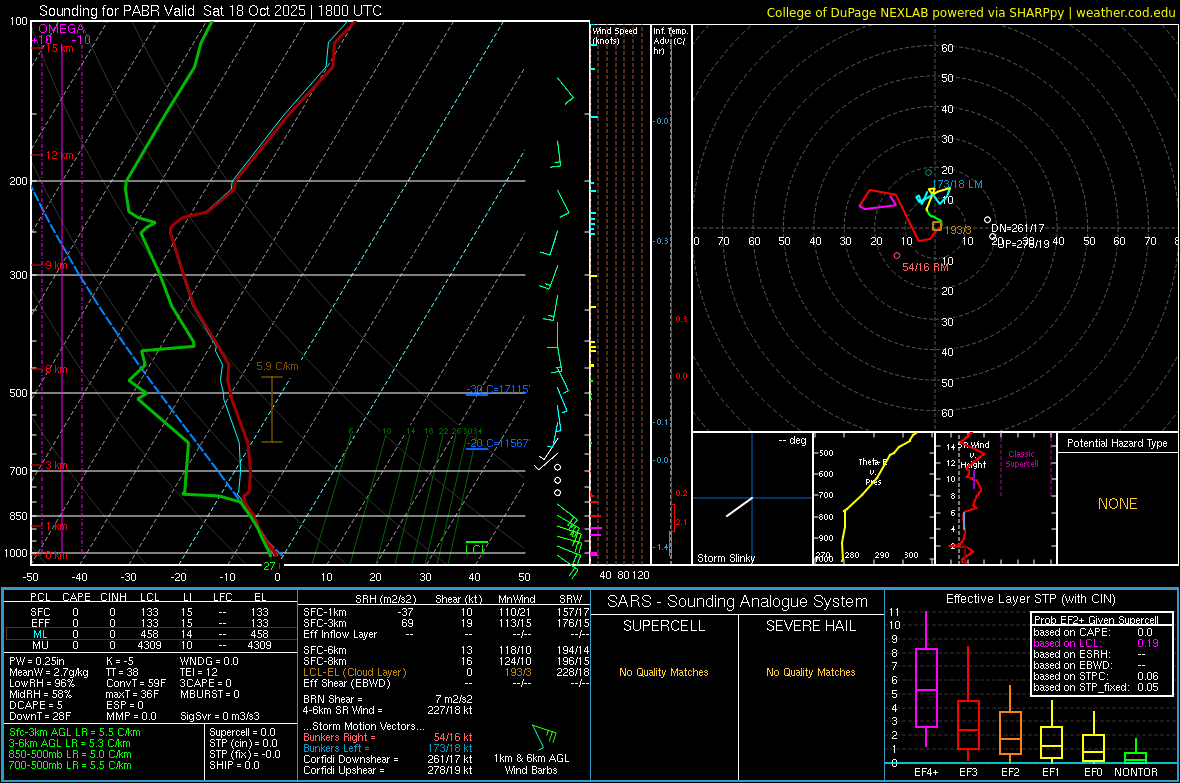The height and width of the screenshot is (783, 1180).
Task: Click the 'Storm Slinky' panel label
Action: [x=725, y=558]
